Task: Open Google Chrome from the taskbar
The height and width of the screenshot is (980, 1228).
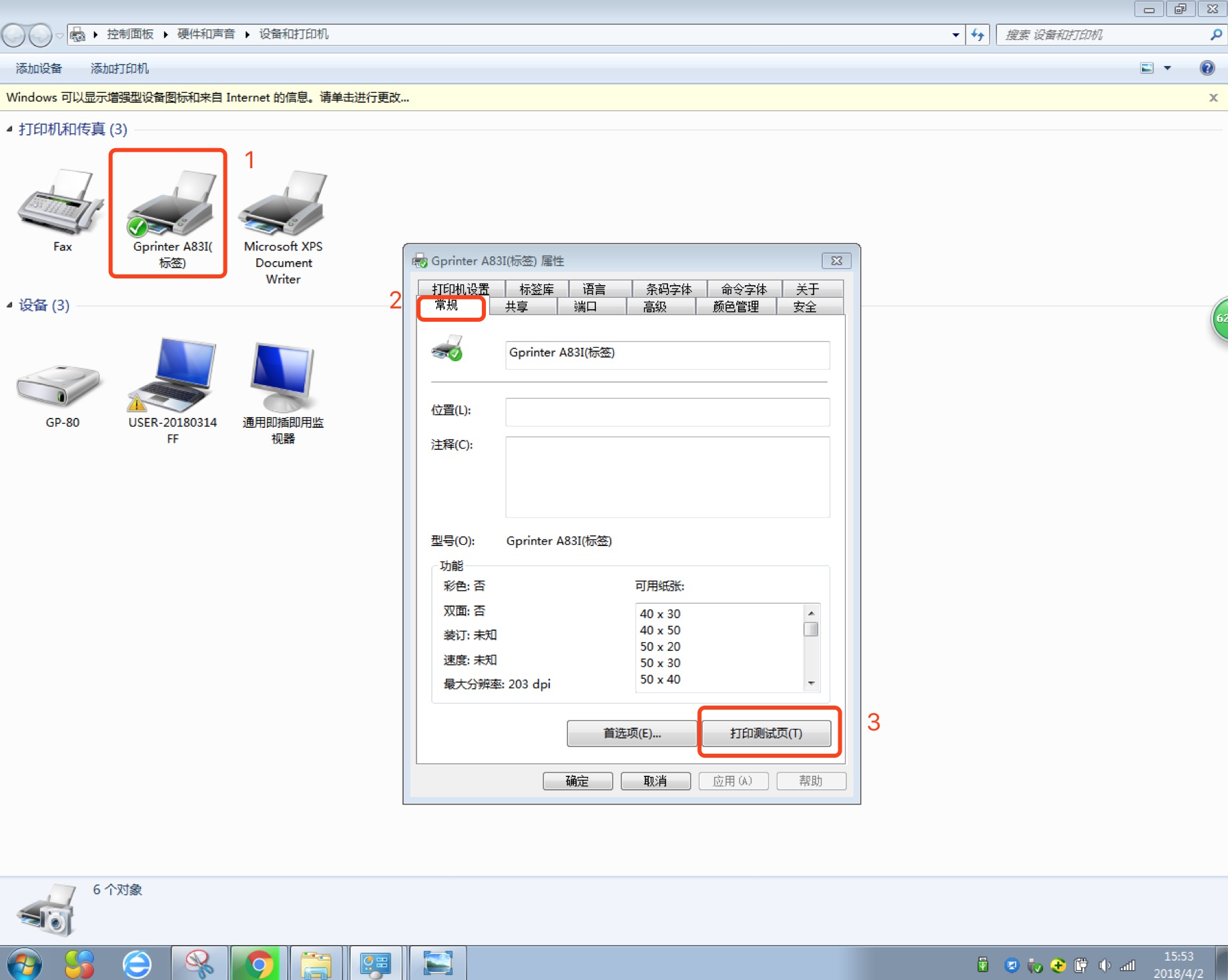Action: coord(259,964)
